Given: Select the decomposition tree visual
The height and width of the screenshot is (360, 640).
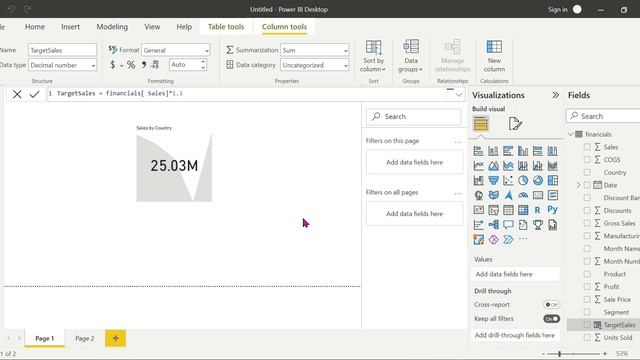Looking at the screenshot, I should click(493, 224).
